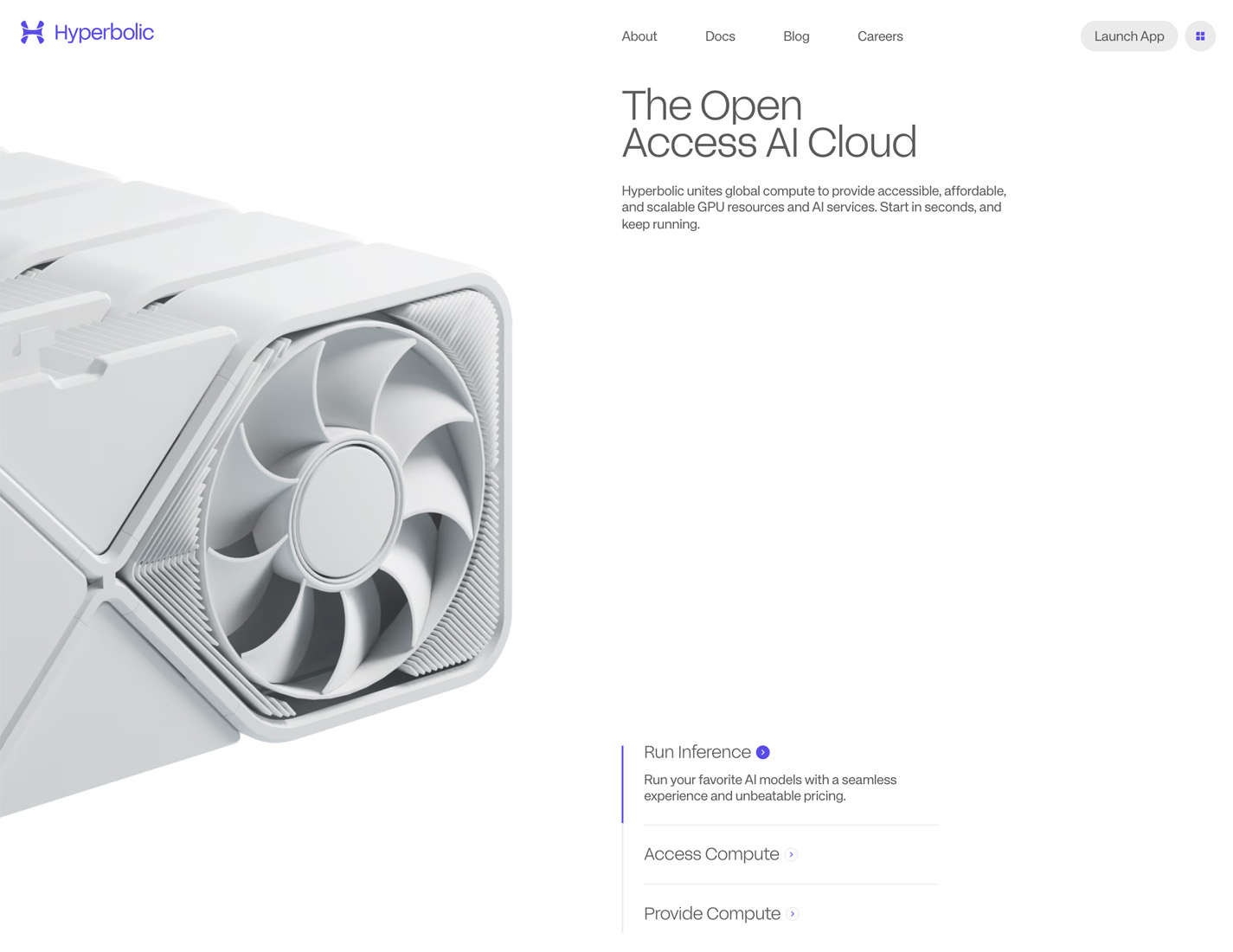Image resolution: width=1233 pixels, height=952 pixels.
Task: Click The Open Access AI Cloud headline
Action: pyautogui.click(x=768, y=124)
